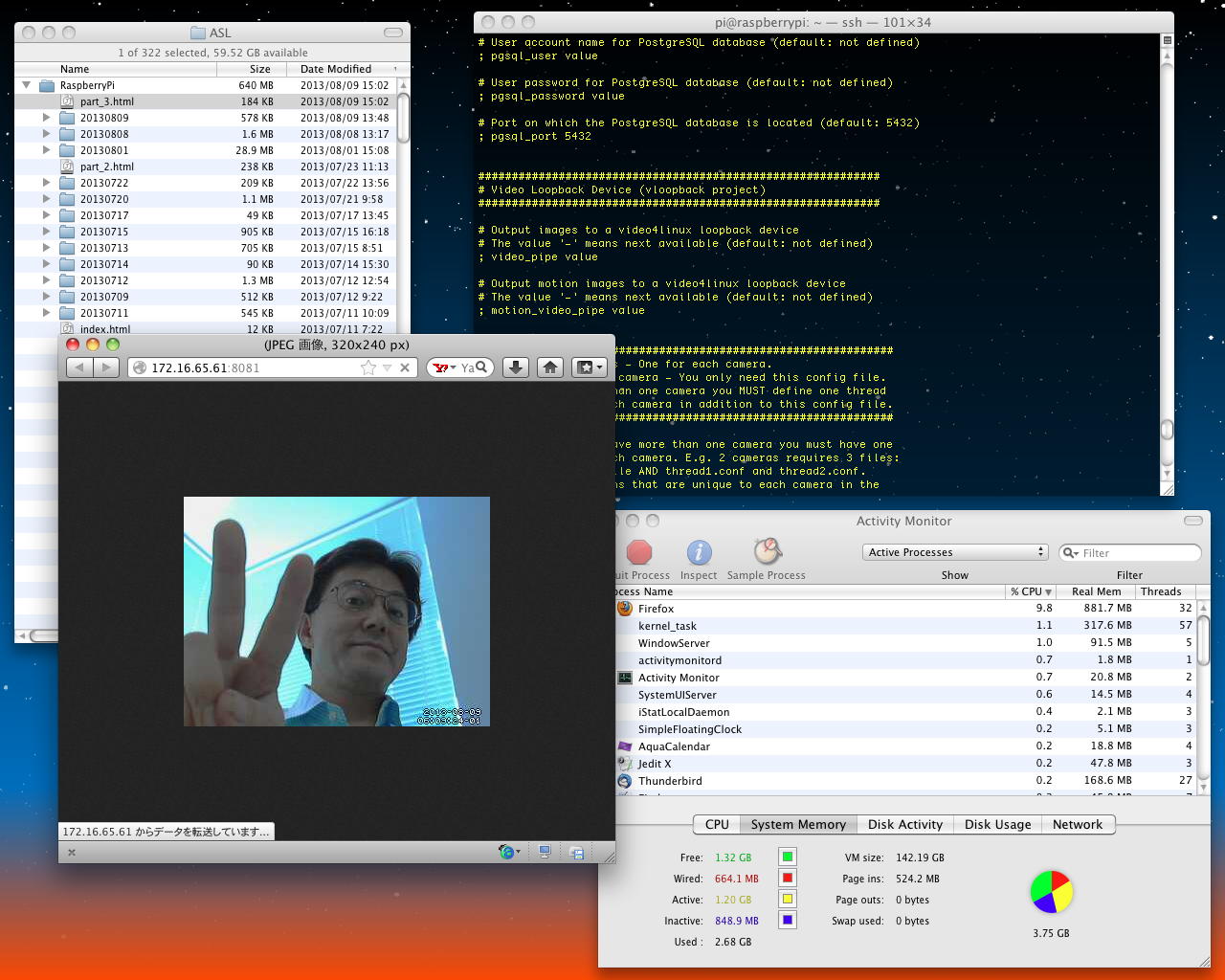The width and height of the screenshot is (1225, 980).
Task: Sort Finder list by Size column
Action: coord(252,69)
